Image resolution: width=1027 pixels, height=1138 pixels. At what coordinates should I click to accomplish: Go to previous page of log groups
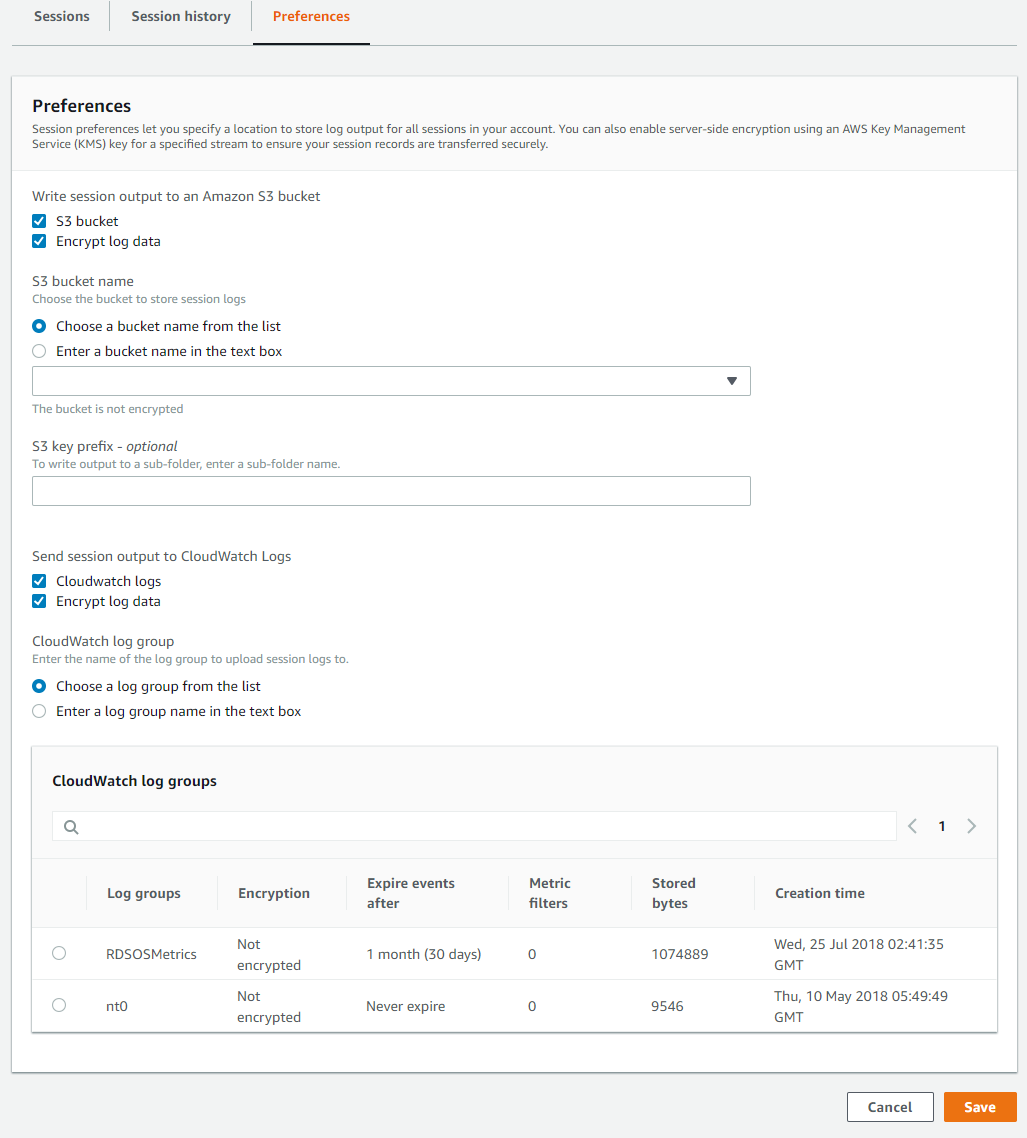click(x=912, y=826)
